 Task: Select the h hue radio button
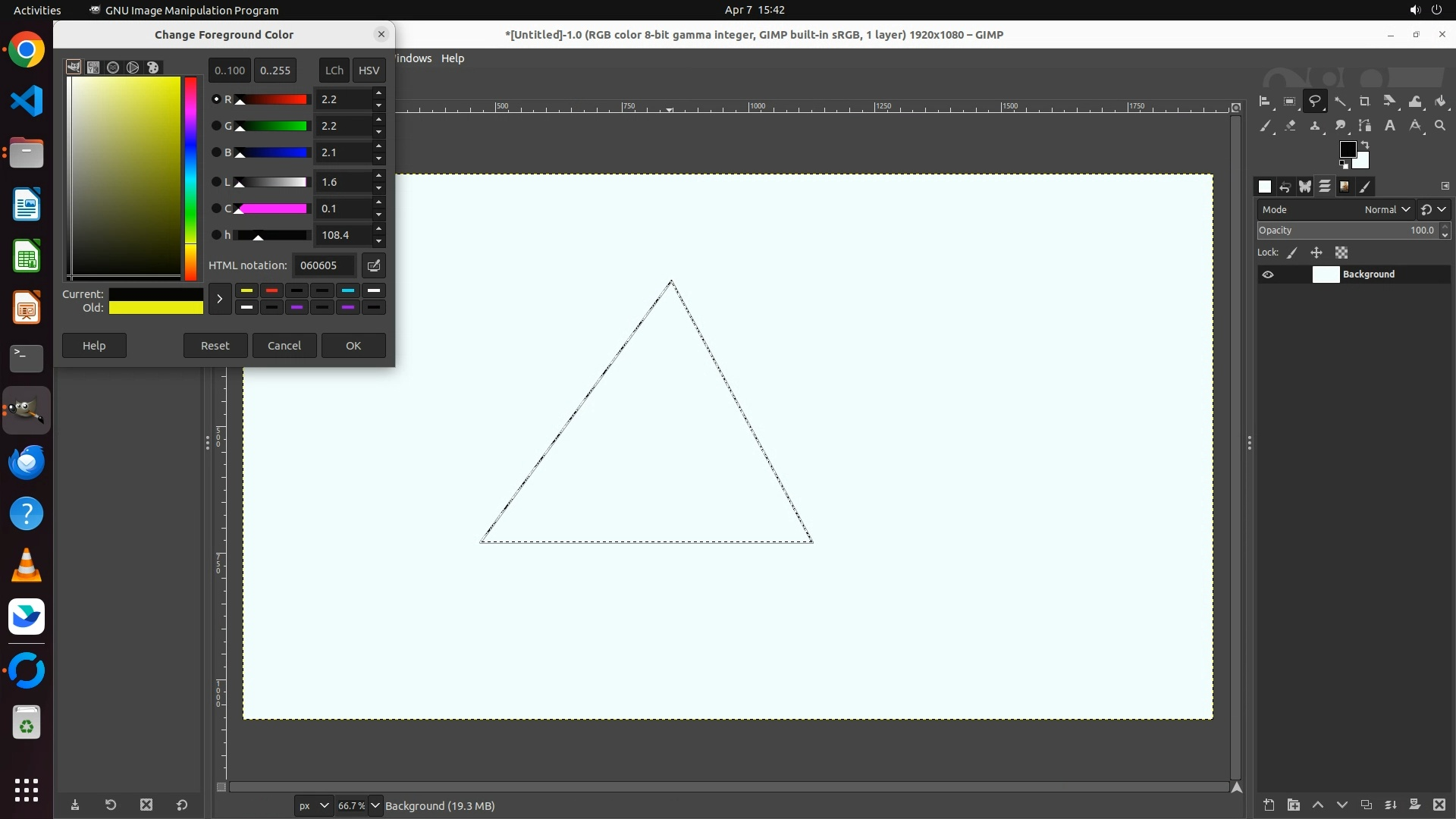point(216,235)
